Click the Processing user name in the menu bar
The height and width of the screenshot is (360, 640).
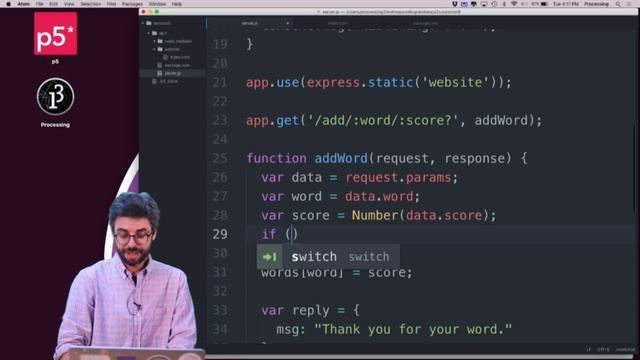[x=596, y=4]
